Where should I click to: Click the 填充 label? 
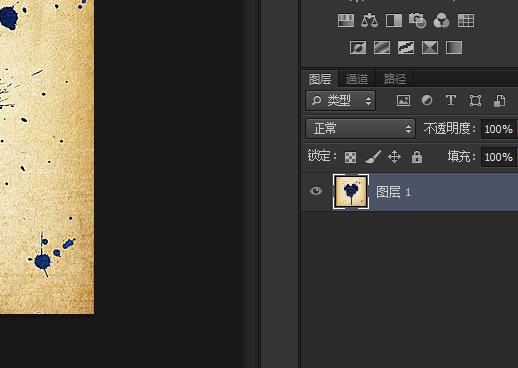(x=461, y=156)
